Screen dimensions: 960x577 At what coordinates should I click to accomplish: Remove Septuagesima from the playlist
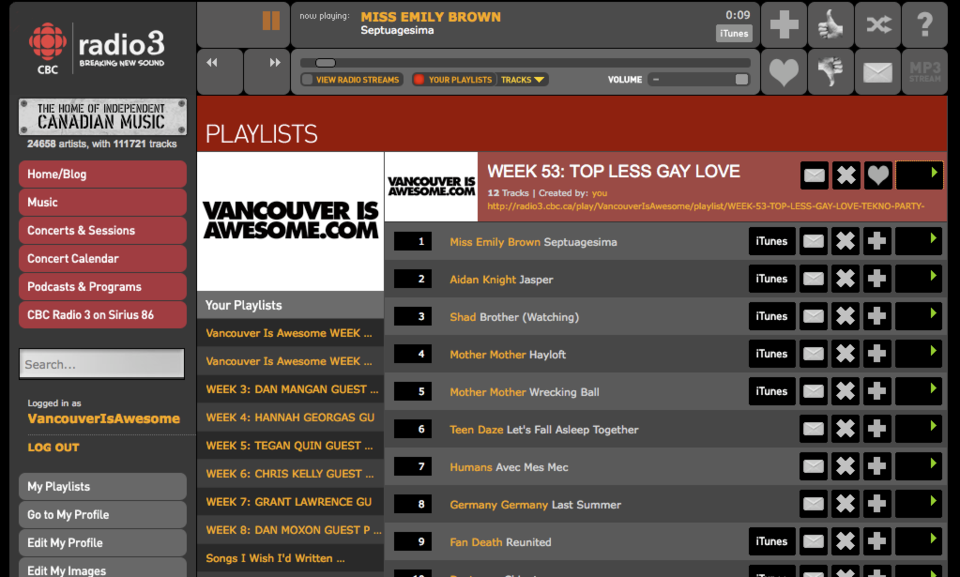pos(846,241)
